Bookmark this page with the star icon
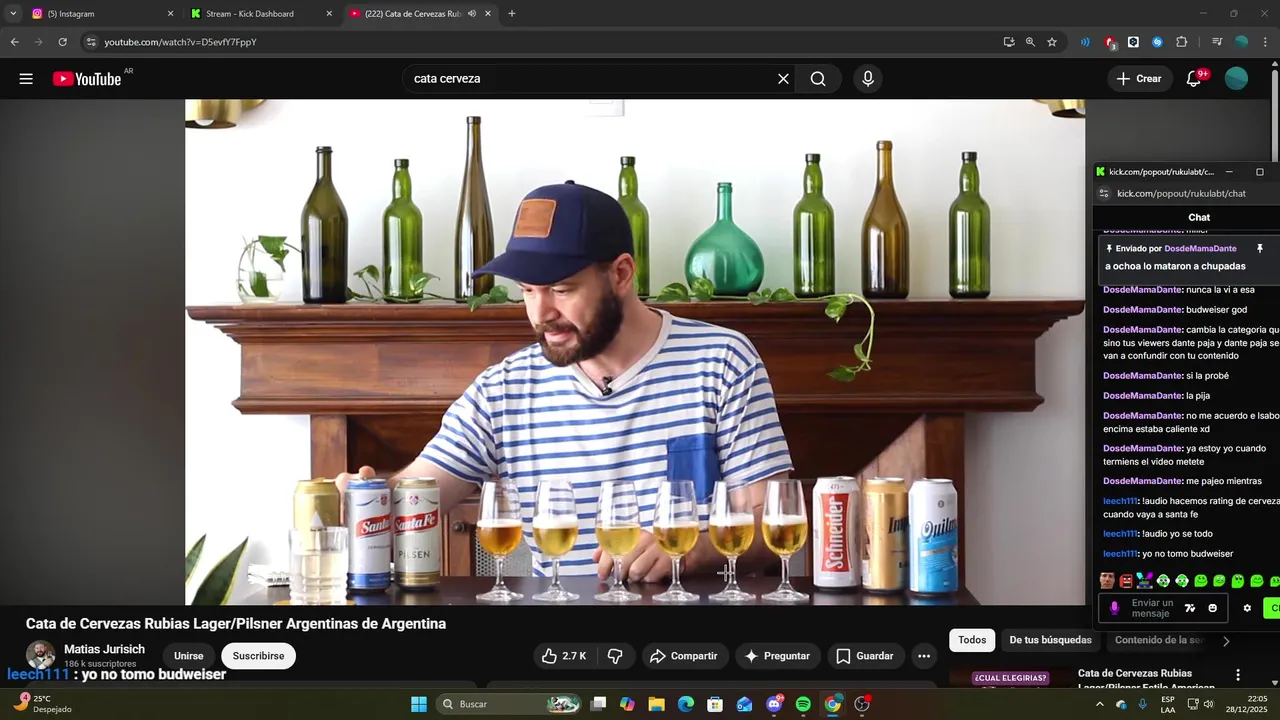The image size is (1280, 720). click(1052, 42)
